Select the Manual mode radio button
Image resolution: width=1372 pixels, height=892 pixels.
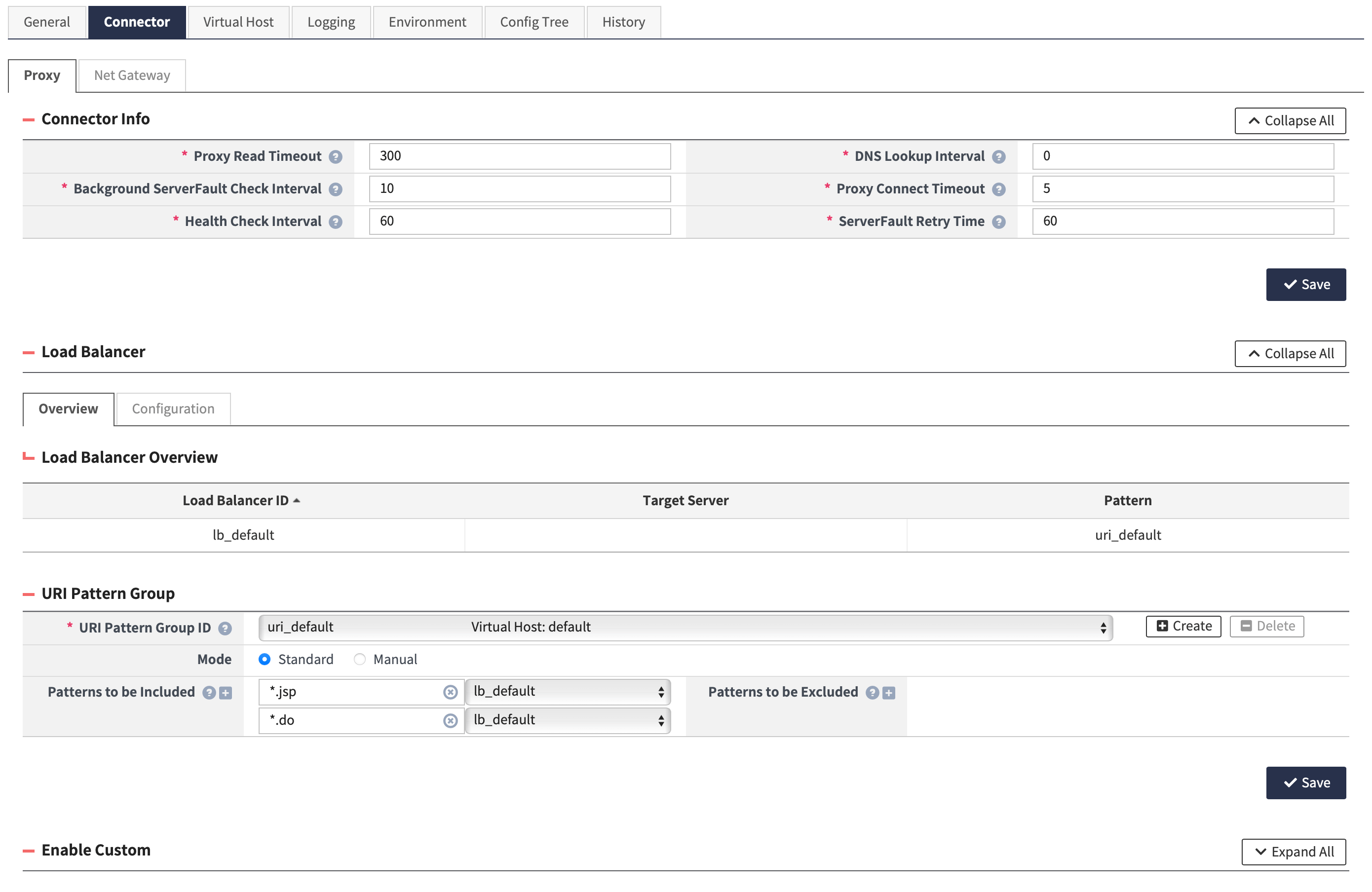[360, 659]
